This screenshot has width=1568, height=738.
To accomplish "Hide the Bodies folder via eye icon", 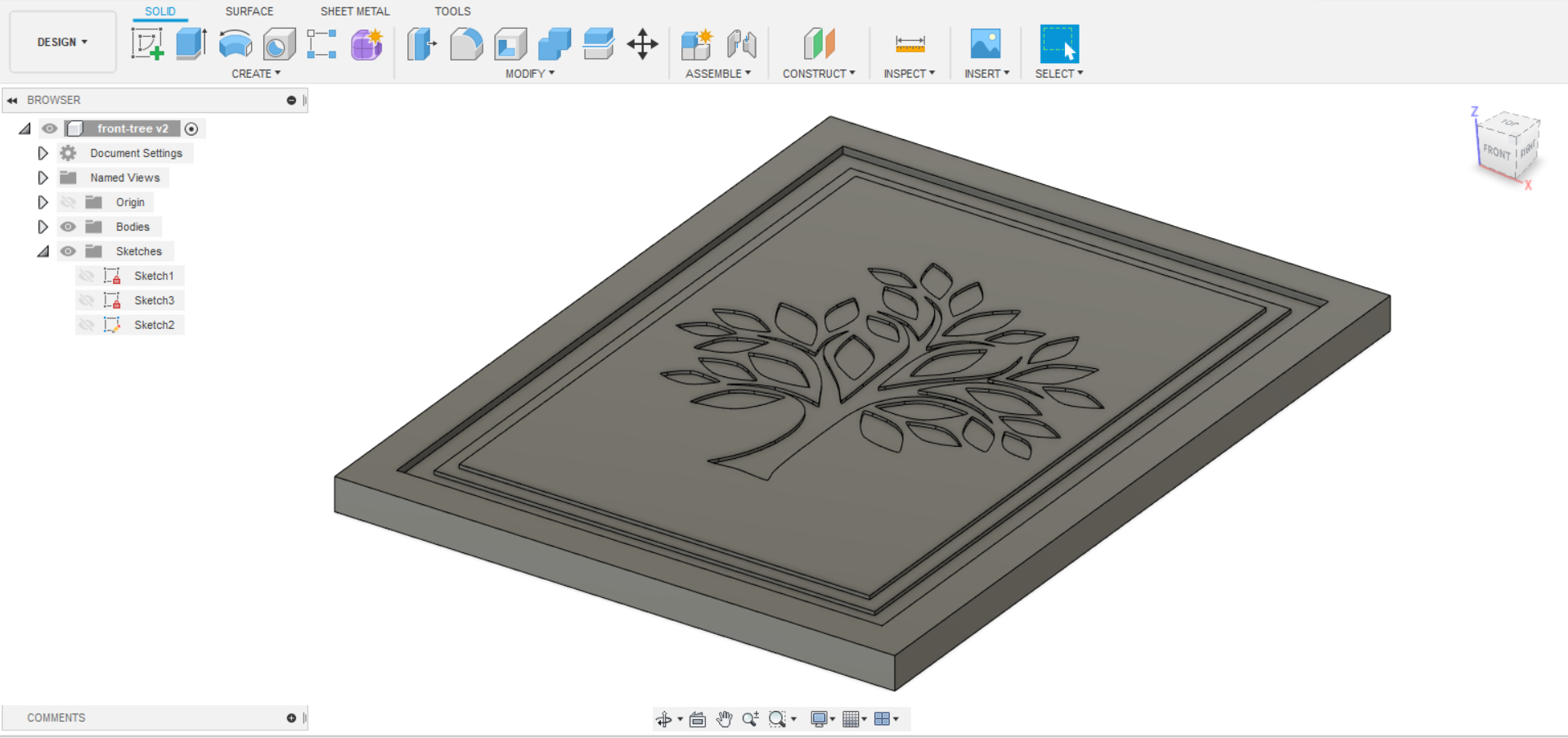I will [68, 227].
